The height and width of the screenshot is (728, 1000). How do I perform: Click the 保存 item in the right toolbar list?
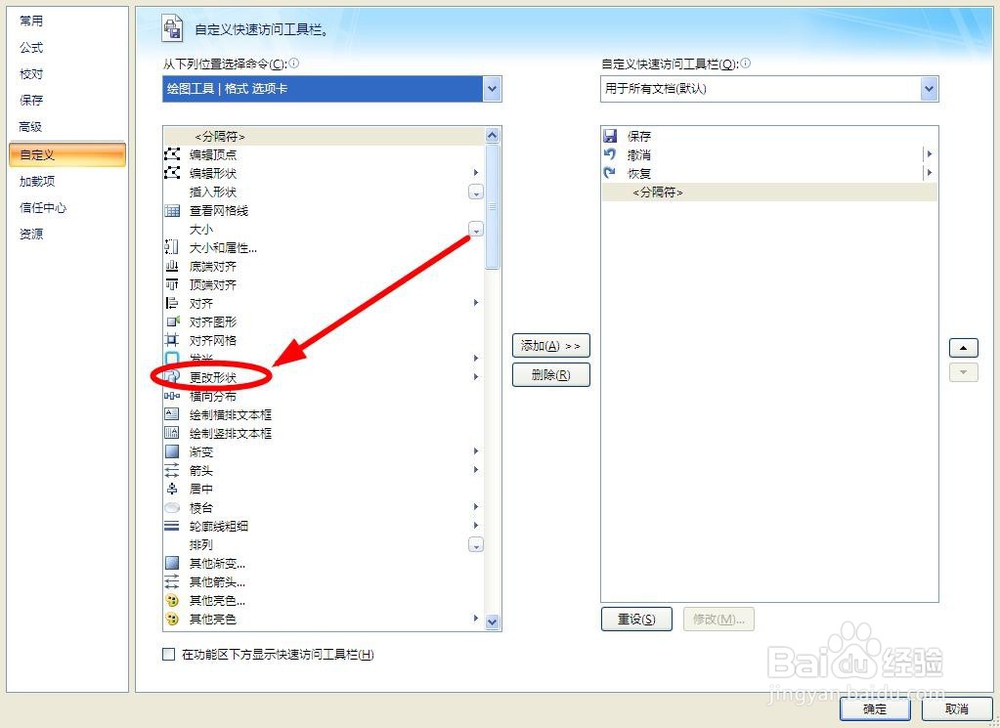click(639, 134)
